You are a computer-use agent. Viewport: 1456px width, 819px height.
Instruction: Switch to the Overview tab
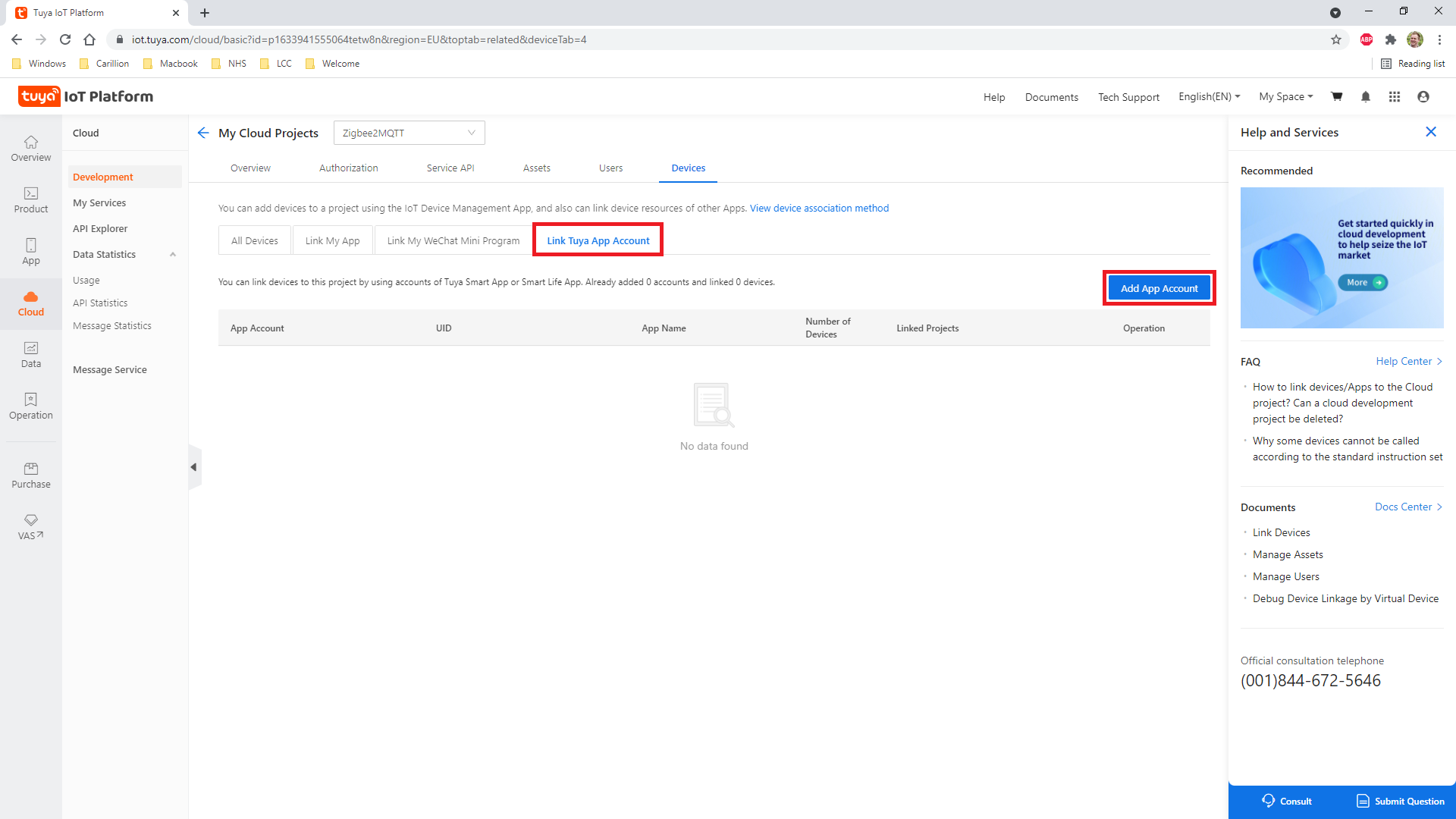(250, 168)
